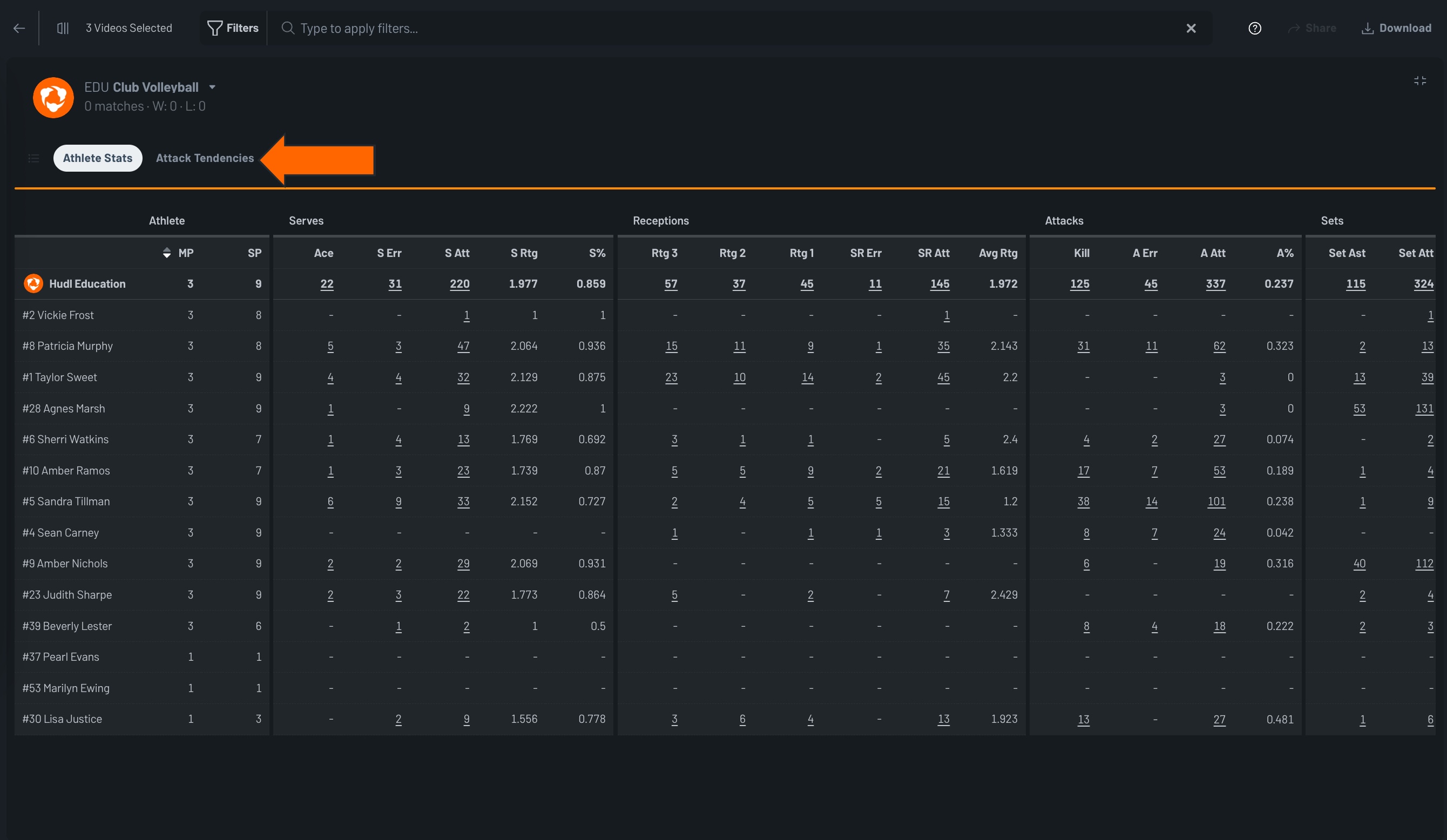Select athlete #28 Agnes Marsh
1447x840 pixels.
64,409
